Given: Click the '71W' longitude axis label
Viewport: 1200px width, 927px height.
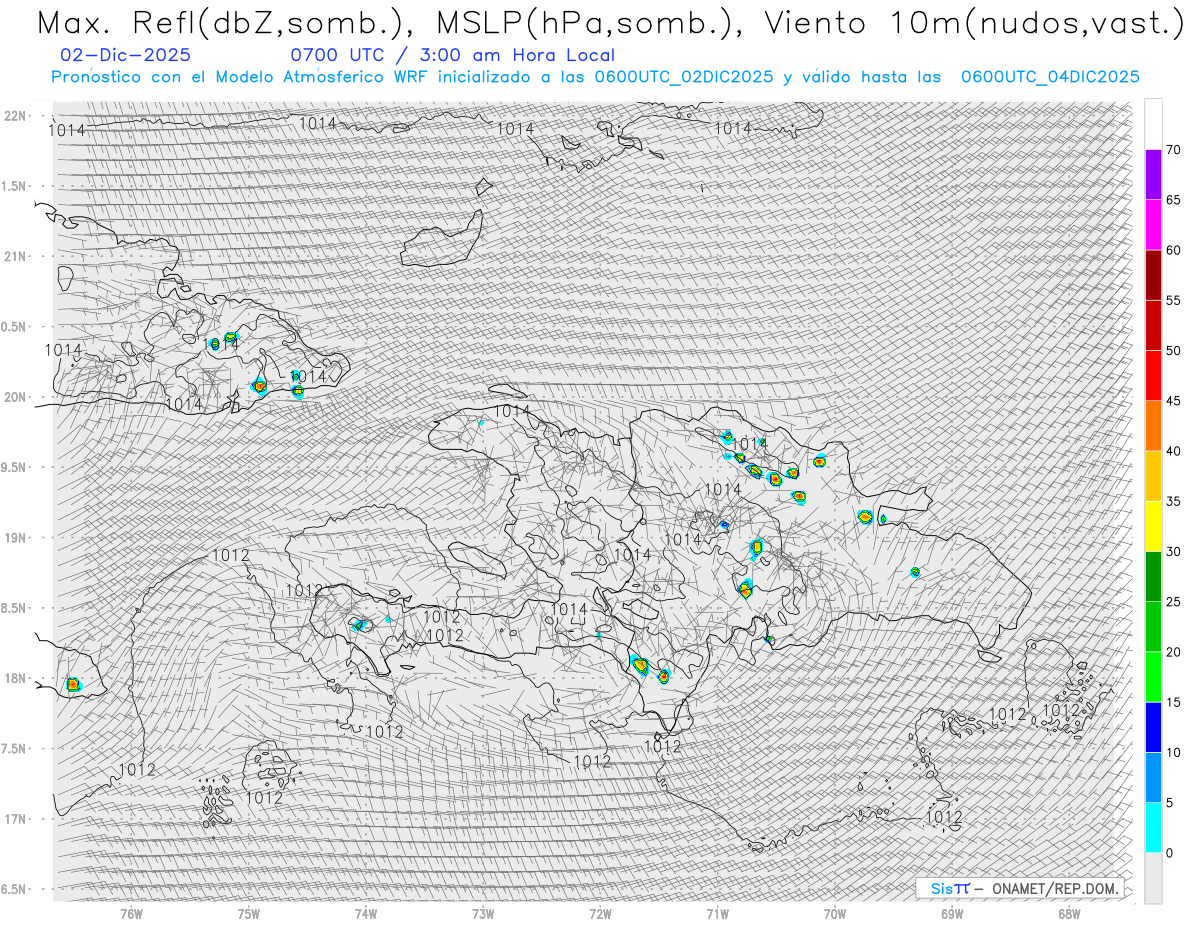Looking at the screenshot, I should click(x=717, y=912).
